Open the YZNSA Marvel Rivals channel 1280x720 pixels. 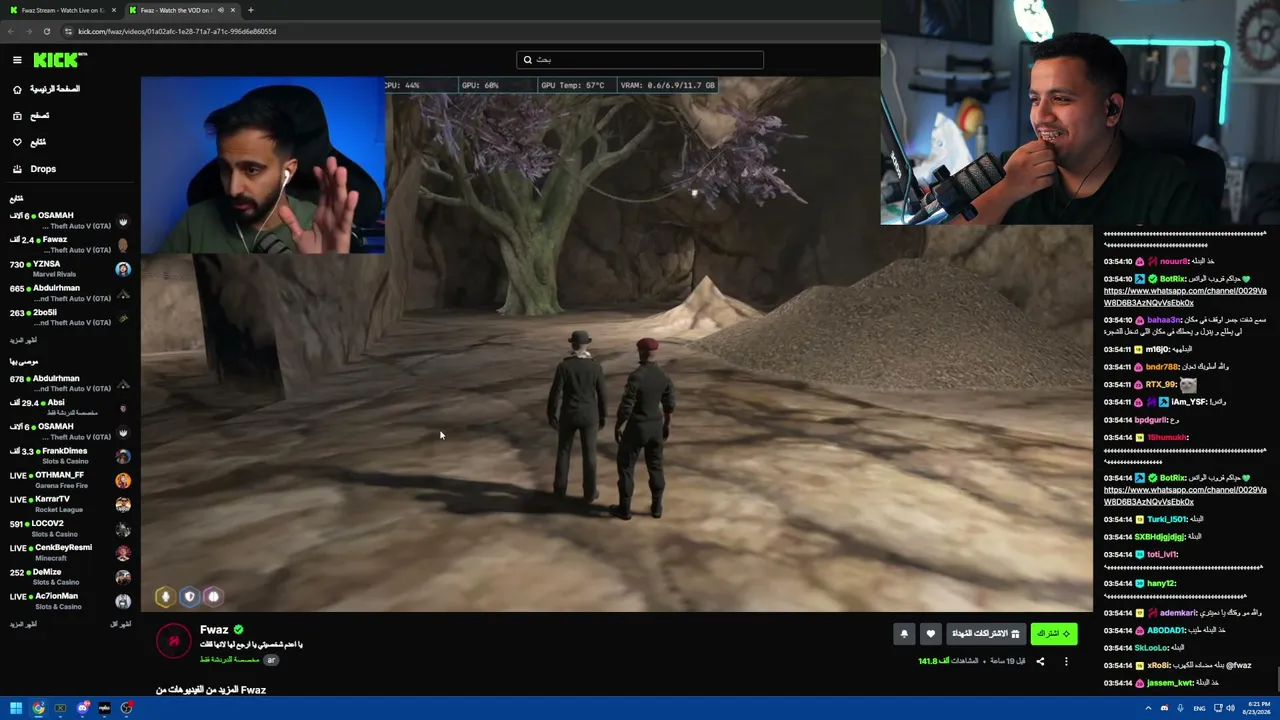[x=70, y=269]
